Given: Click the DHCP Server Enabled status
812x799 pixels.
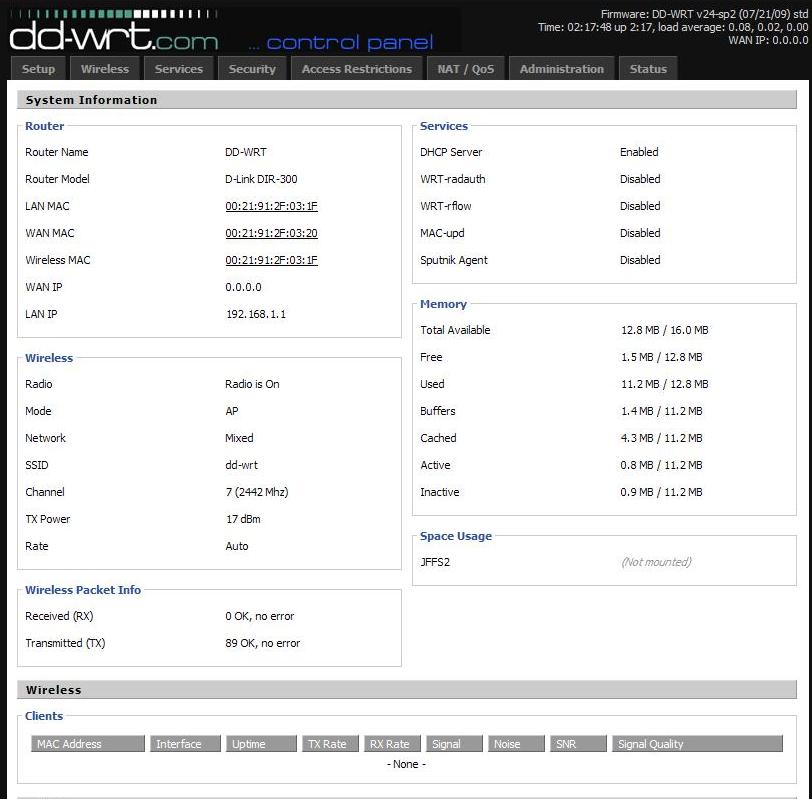Looking at the screenshot, I should coord(639,152).
